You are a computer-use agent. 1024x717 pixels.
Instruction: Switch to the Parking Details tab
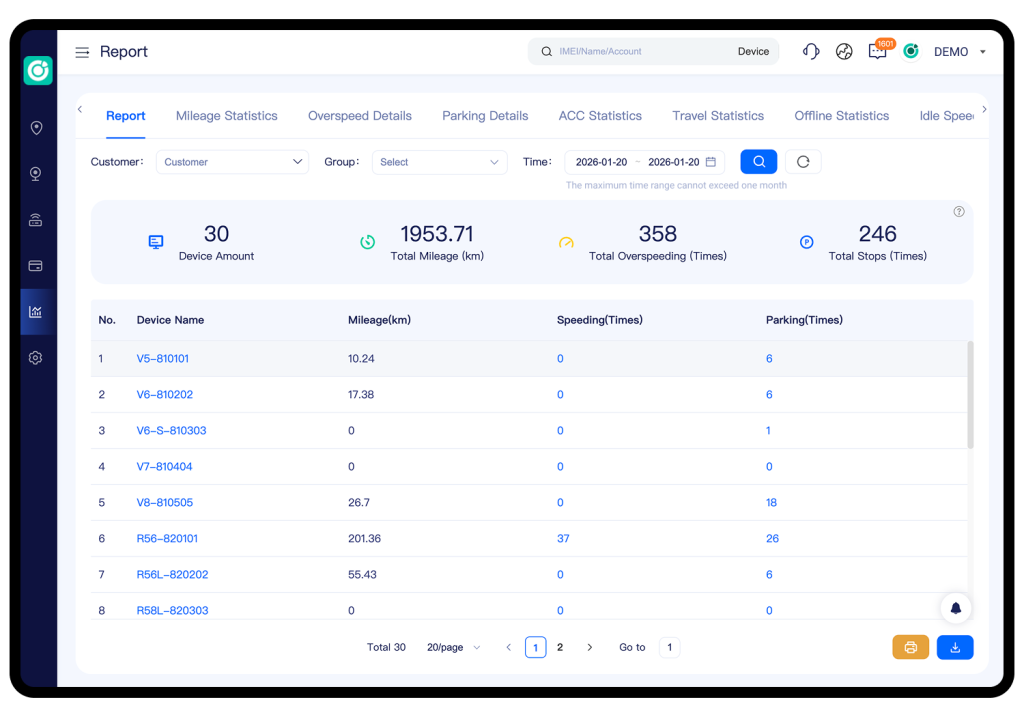pos(485,116)
